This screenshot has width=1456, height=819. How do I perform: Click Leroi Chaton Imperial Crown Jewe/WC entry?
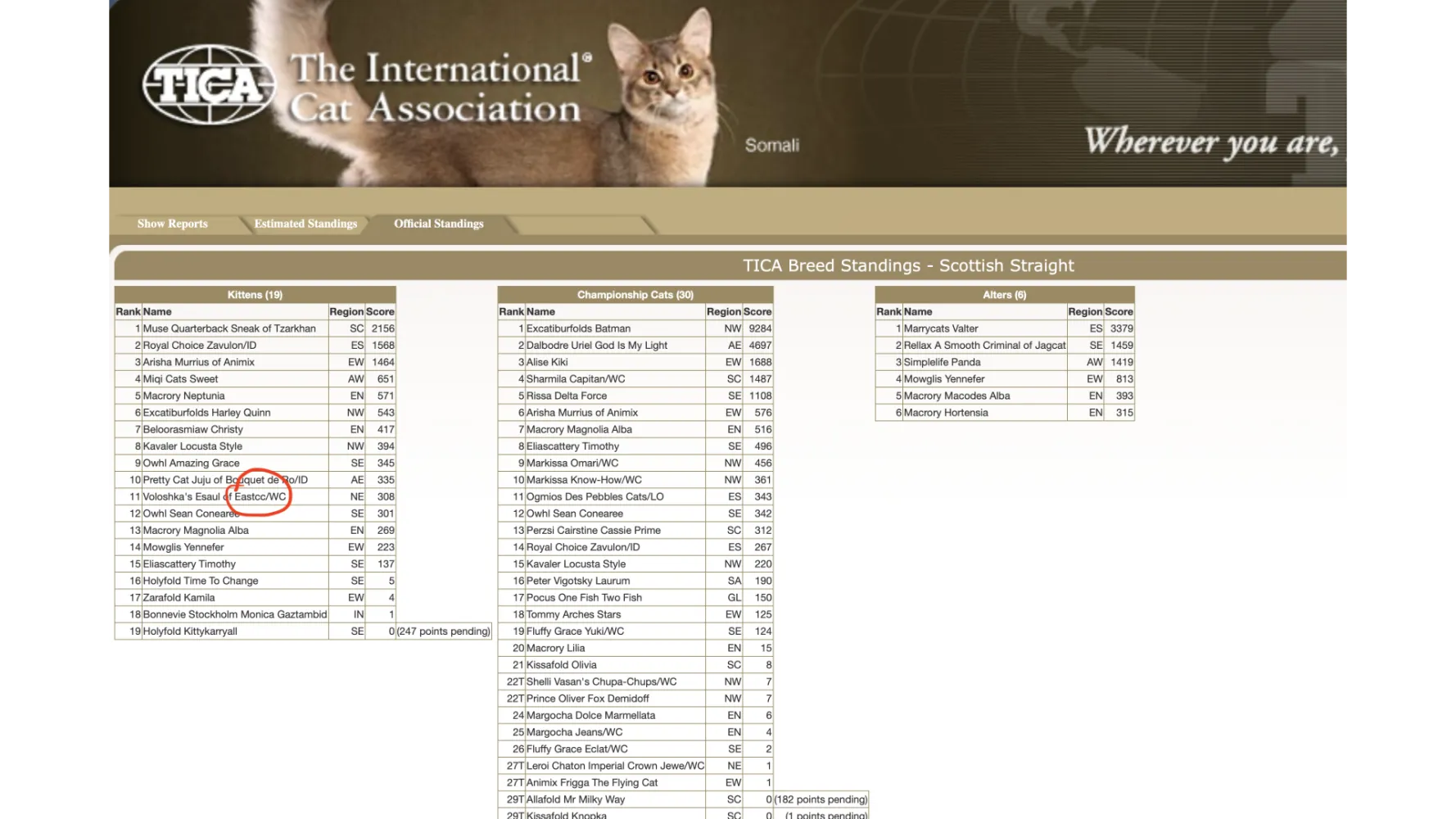click(615, 766)
